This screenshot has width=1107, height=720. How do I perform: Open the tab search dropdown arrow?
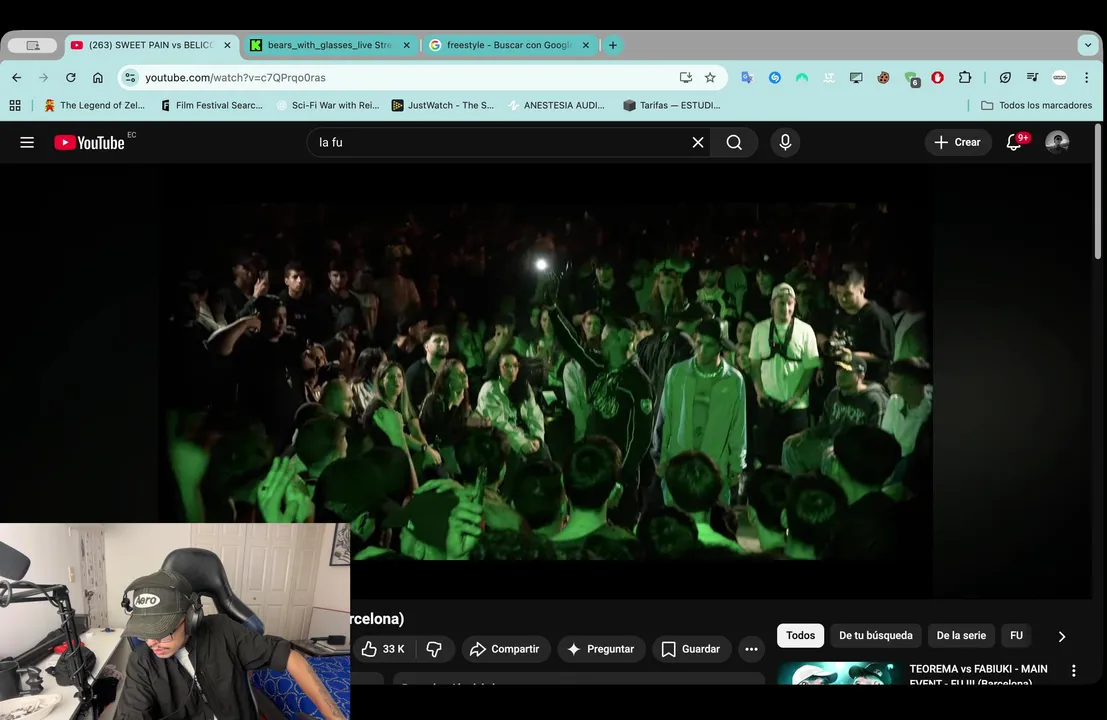pos(1088,45)
